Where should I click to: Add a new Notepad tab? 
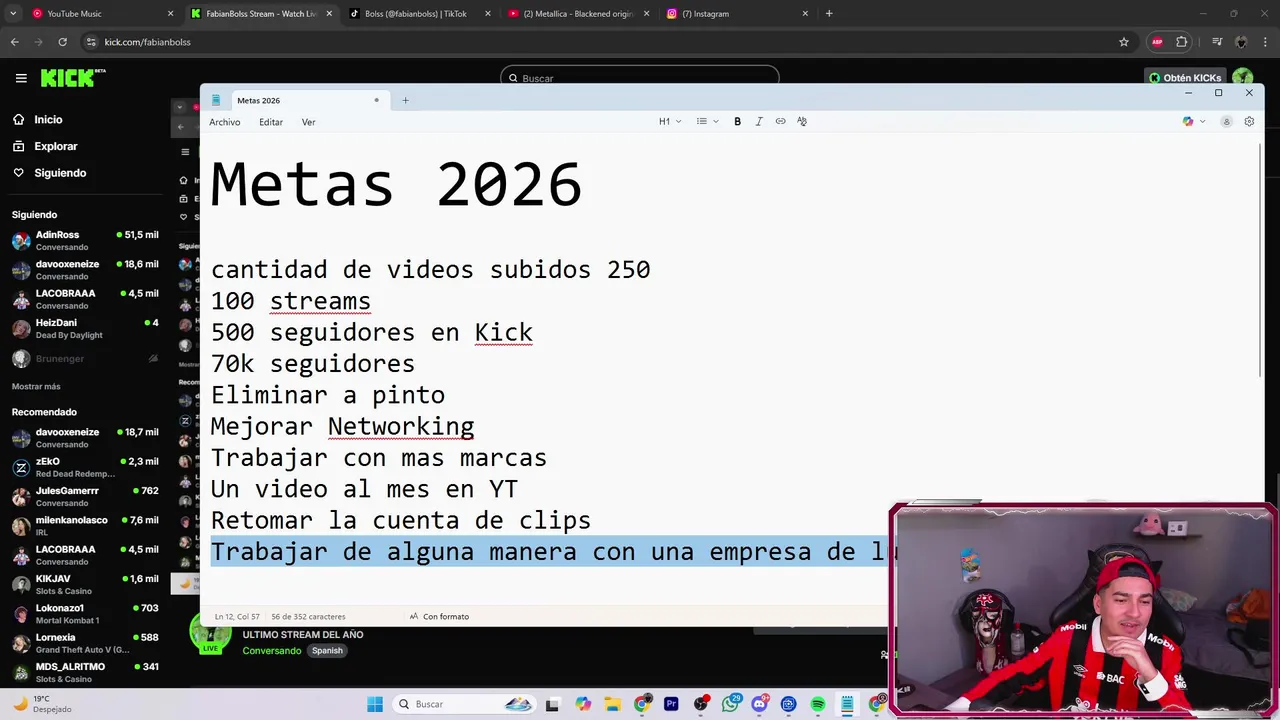405,100
